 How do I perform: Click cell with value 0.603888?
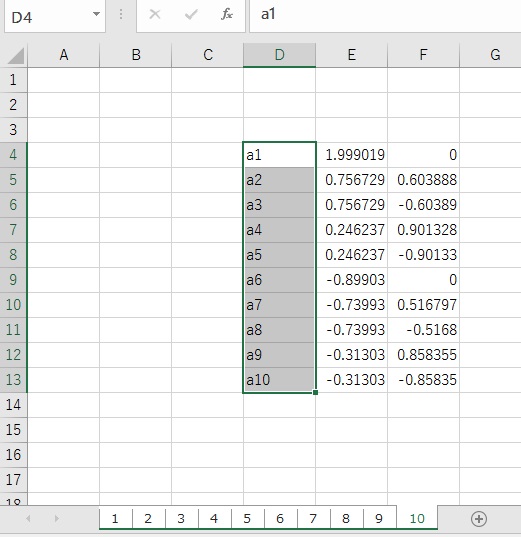pyautogui.click(x=423, y=180)
